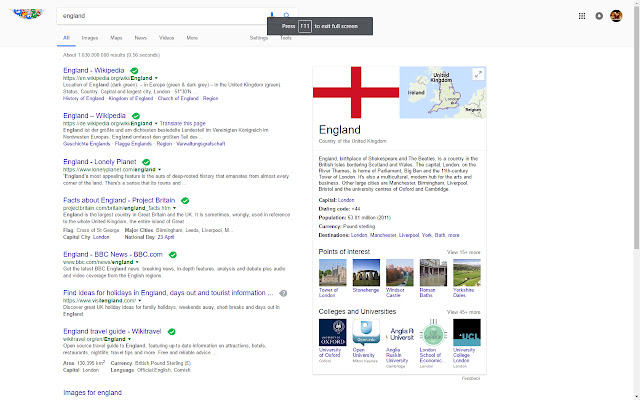Click Translate this page link
Image resolution: width=640 pixels, height=400 pixels.
182,123
